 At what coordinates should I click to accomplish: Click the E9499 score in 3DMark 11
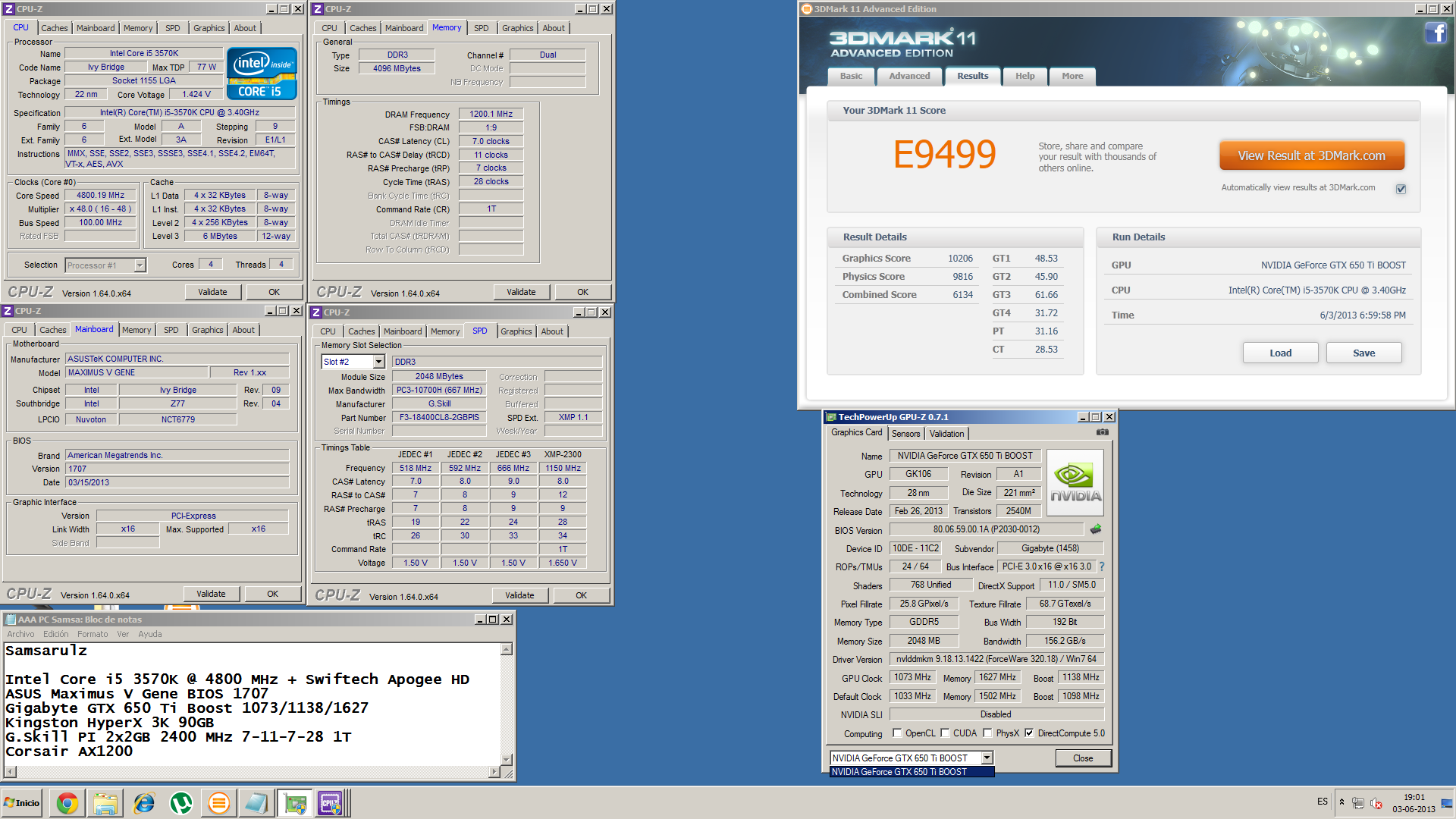[944, 155]
